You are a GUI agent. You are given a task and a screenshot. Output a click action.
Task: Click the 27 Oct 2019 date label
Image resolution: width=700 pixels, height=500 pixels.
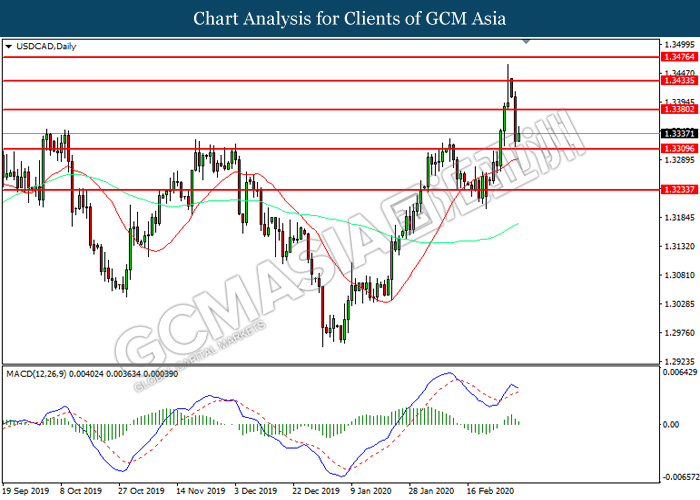(x=141, y=491)
